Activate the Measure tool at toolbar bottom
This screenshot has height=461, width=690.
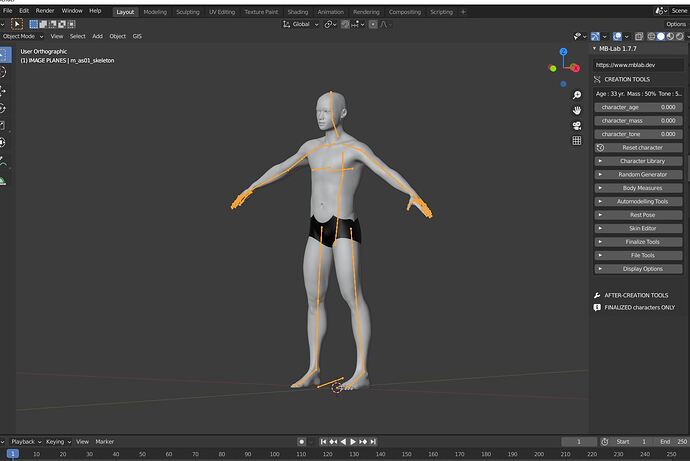[x=4, y=180]
